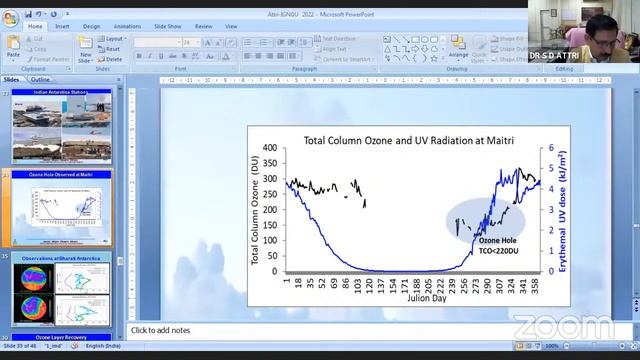Decrease font size with Shrink Font
The width and height of the screenshot is (640, 360).
pyautogui.click(x=218, y=42)
